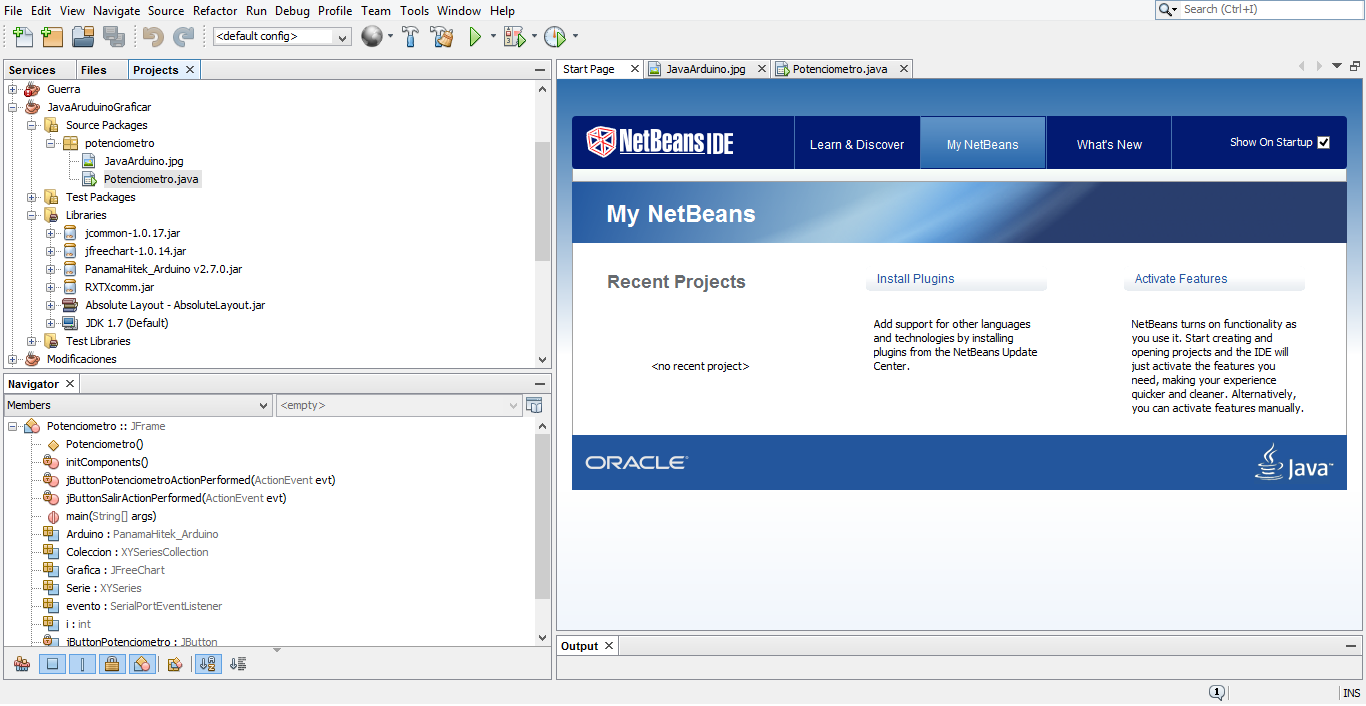
Task: Open the Run Project dropdown arrow
Action: coord(493,37)
